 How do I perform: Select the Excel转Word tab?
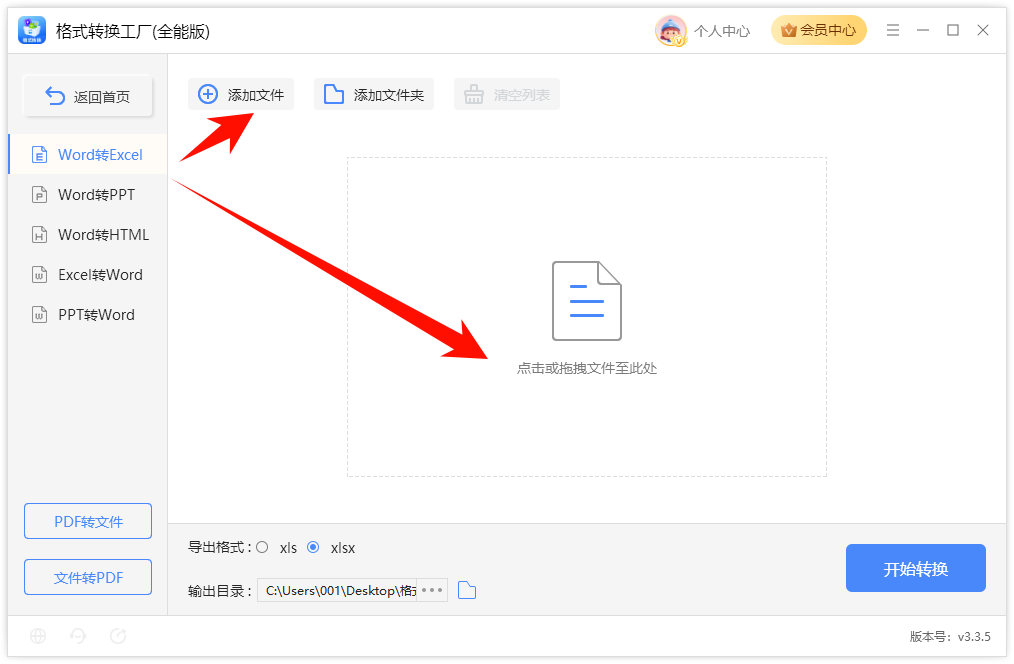click(88, 275)
